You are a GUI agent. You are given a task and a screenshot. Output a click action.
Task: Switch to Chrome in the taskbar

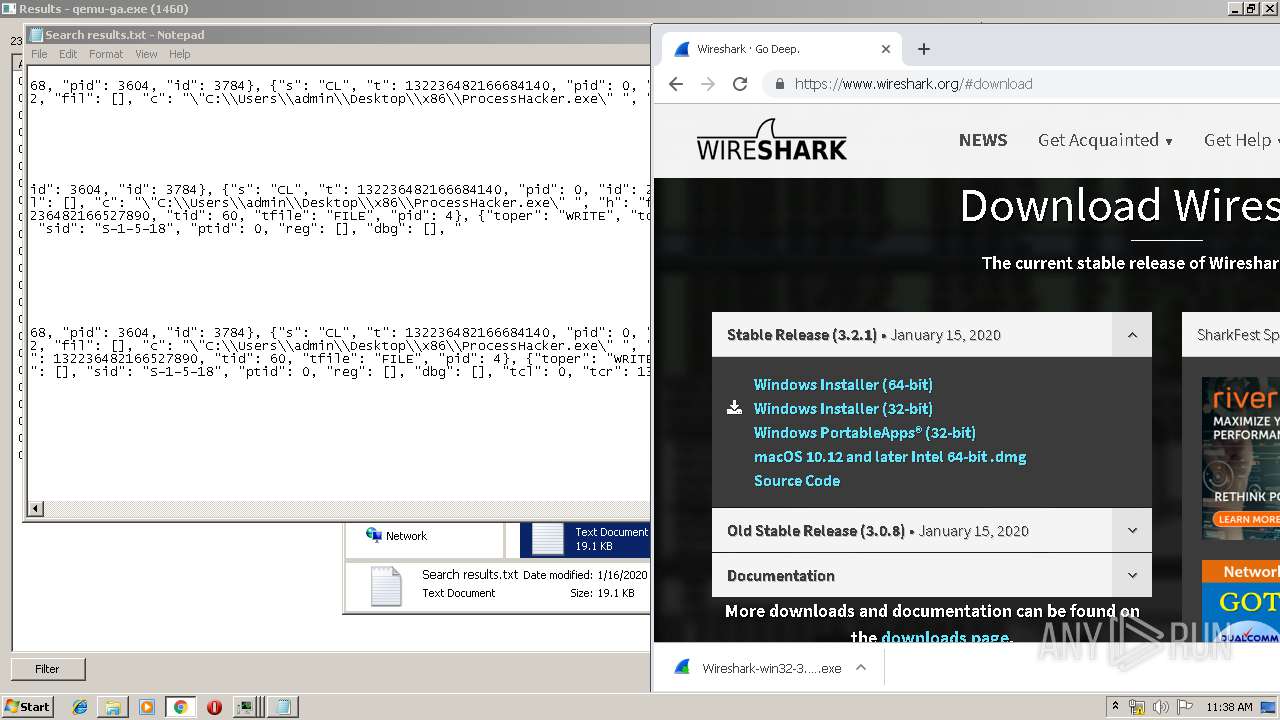(x=180, y=707)
